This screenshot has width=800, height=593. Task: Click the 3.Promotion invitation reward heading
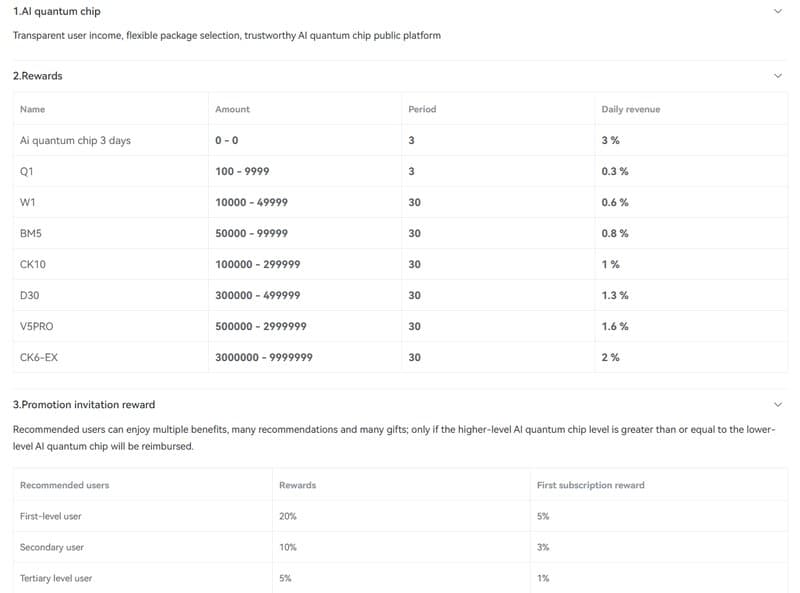point(84,405)
